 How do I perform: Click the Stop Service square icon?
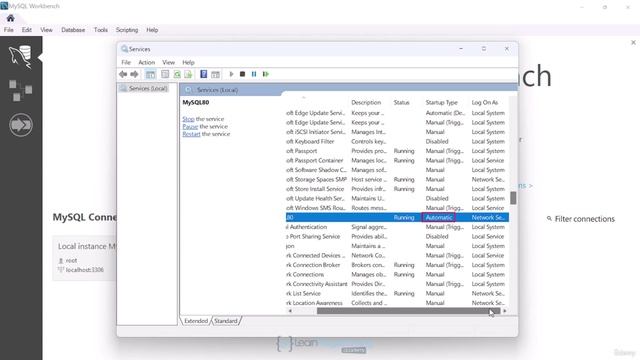pos(242,74)
